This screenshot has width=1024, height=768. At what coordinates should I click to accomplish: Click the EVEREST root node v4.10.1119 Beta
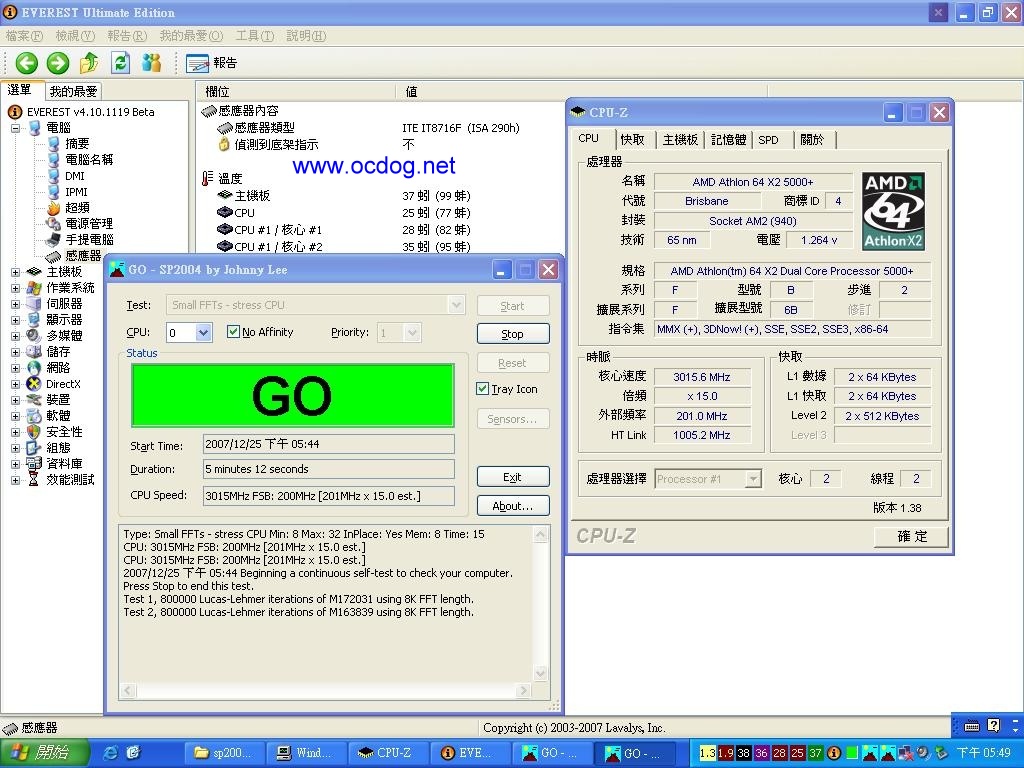[x=82, y=112]
